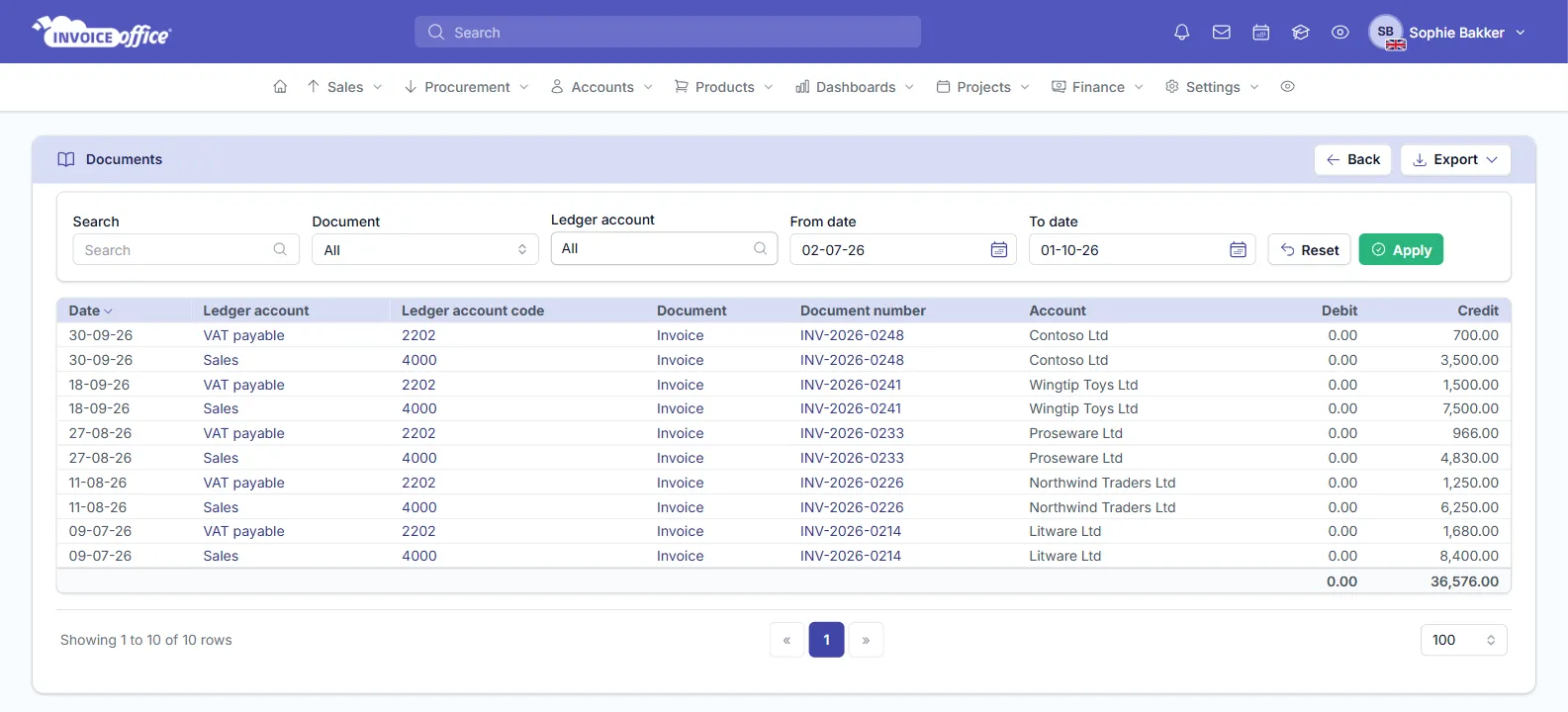
Task: Expand the Sophie Bakker user menu
Action: (x=1466, y=33)
